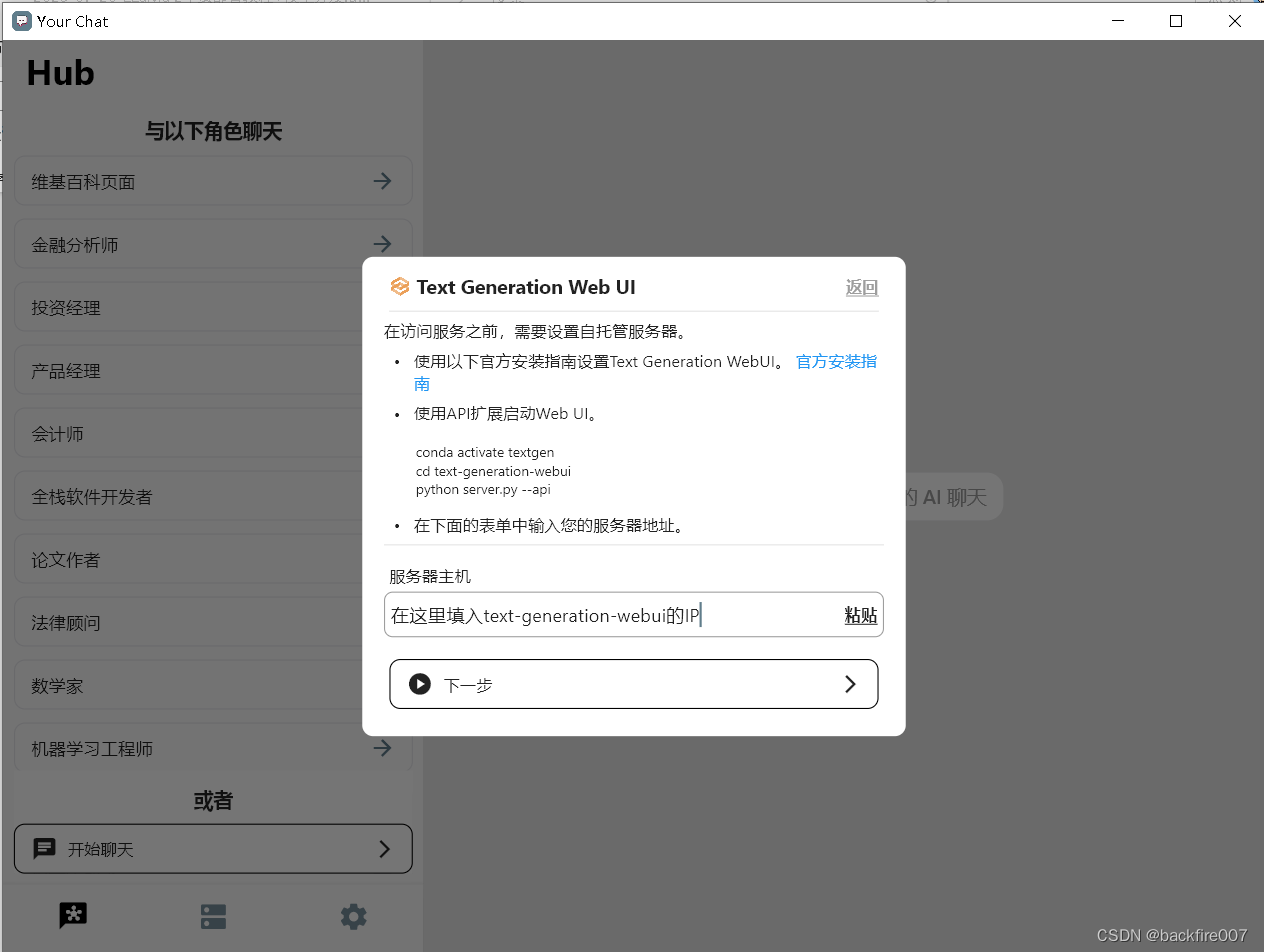This screenshot has width=1264, height=952.
Task: Click the text 'conda activate textgen'
Action: (x=485, y=452)
